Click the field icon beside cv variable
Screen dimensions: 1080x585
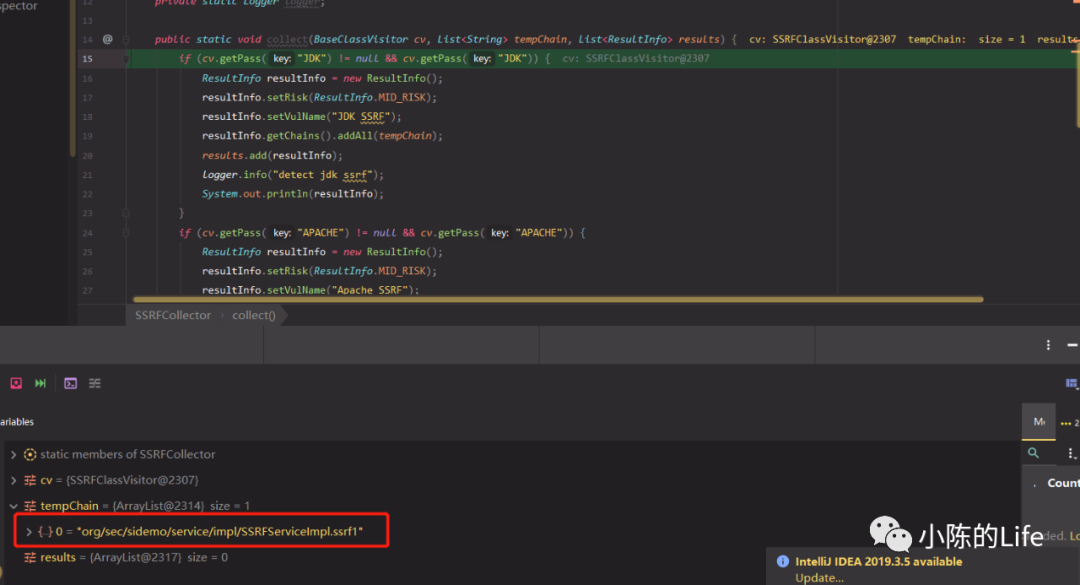(x=30, y=480)
